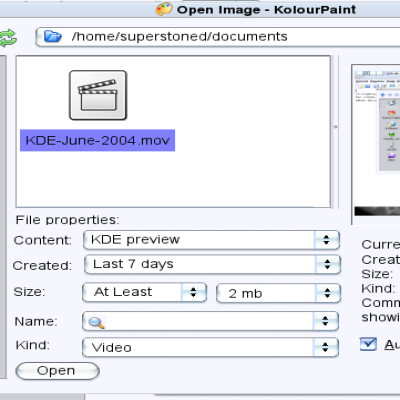The height and width of the screenshot is (400, 400).
Task: Click inside the Name search input field
Action: click(209, 322)
